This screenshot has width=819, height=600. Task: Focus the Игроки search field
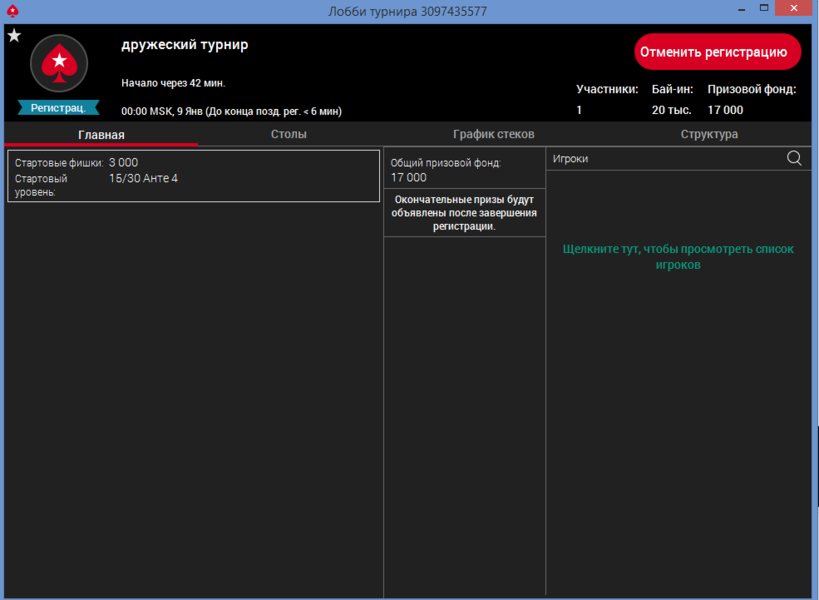point(665,158)
